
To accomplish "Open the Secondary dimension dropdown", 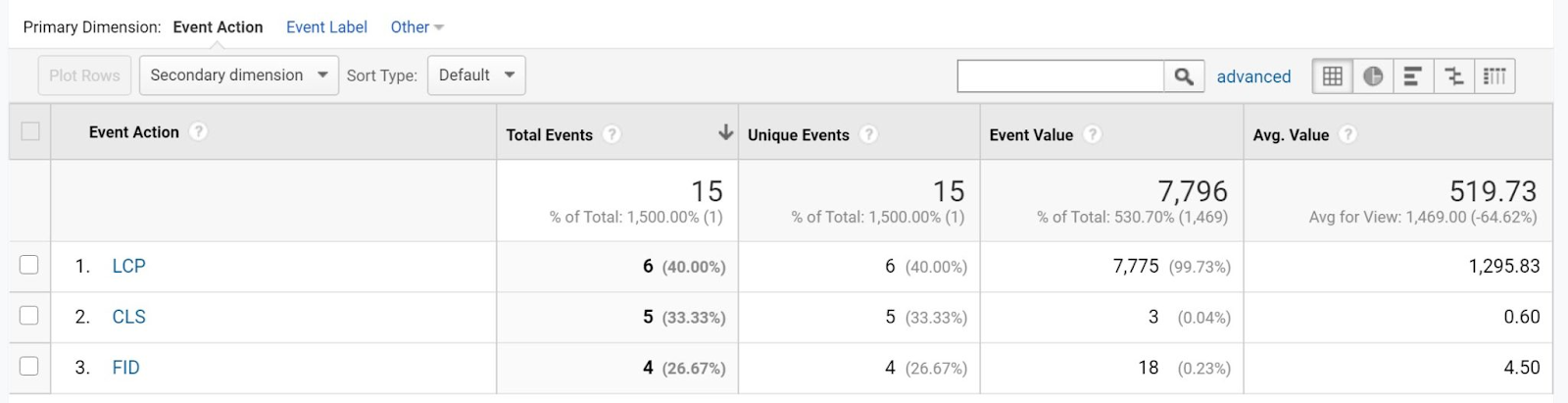I will point(238,76).
